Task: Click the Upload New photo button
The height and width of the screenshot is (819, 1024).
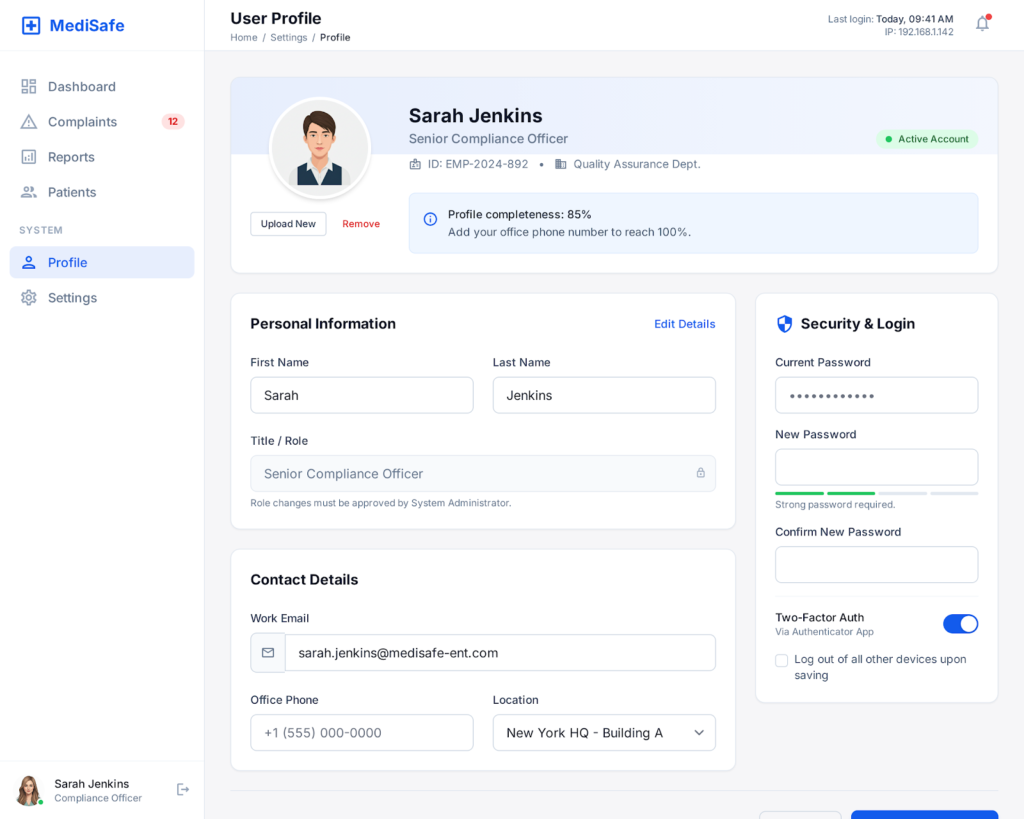Action: click(x=288, y=224)
